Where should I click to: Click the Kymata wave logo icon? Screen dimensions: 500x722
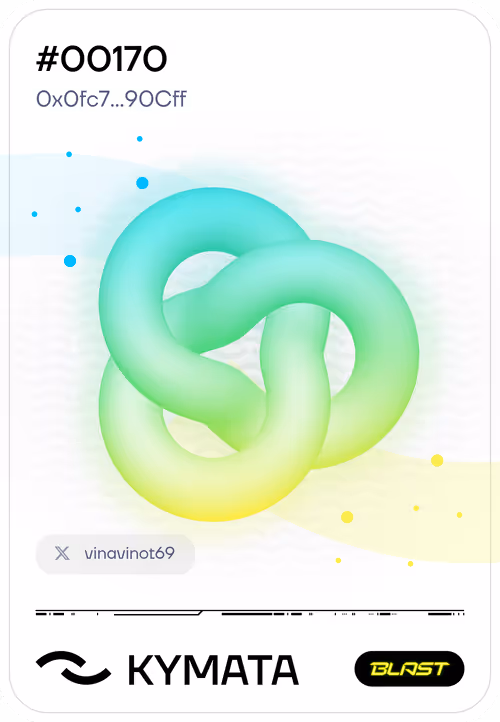point(73,667)
